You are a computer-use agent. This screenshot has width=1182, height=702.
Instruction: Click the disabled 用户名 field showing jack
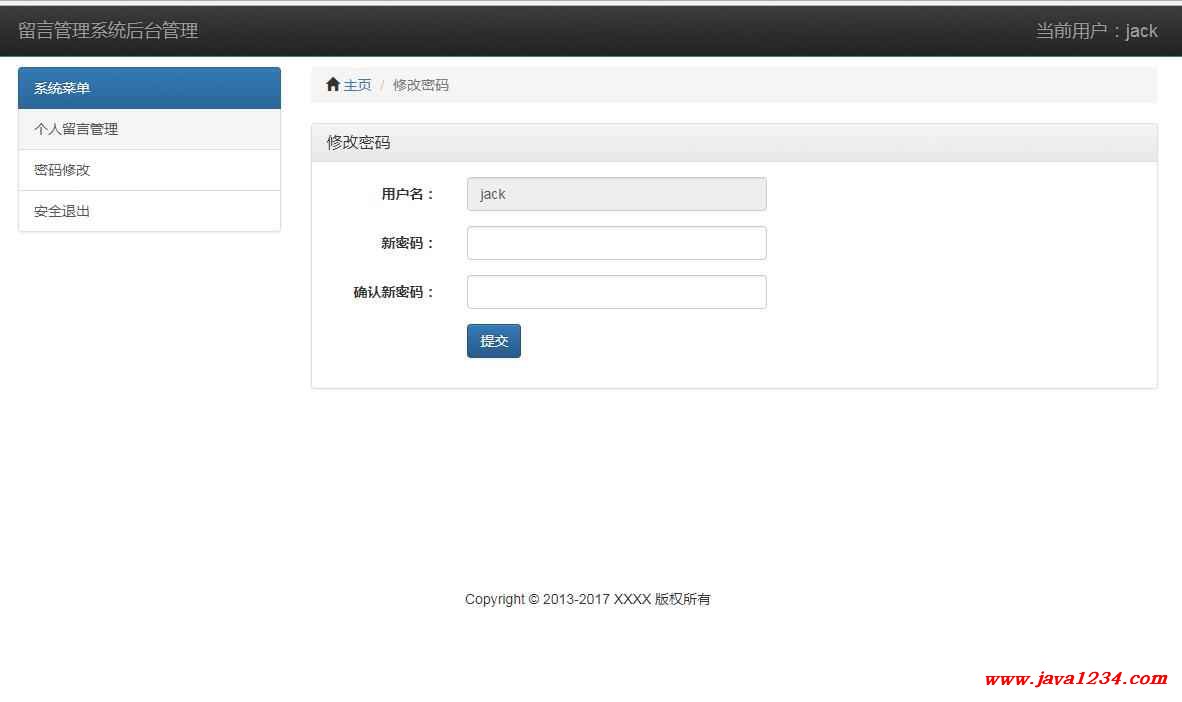[x=616, y=194]
